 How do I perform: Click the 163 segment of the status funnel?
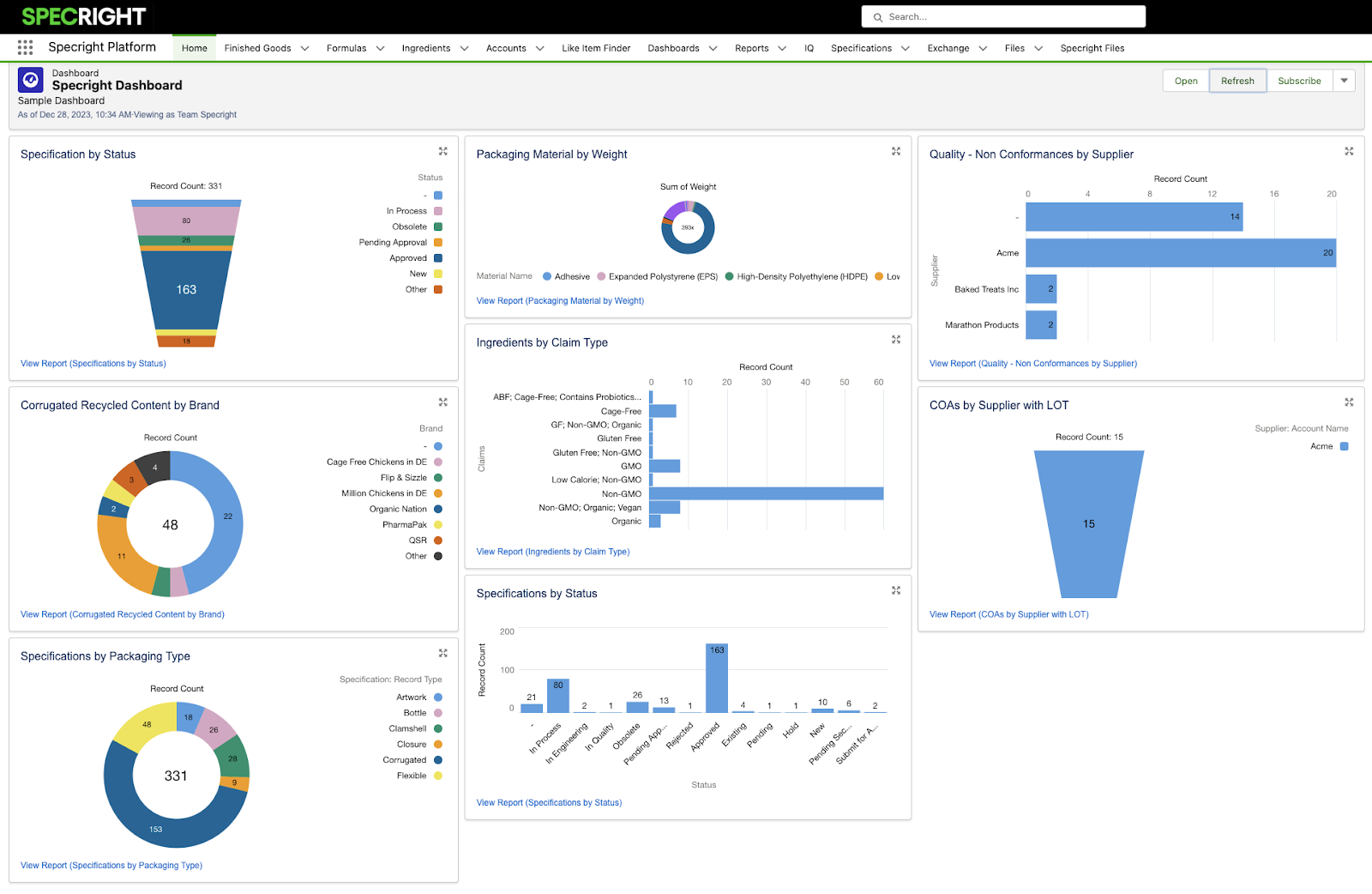[x=186, y=290]
